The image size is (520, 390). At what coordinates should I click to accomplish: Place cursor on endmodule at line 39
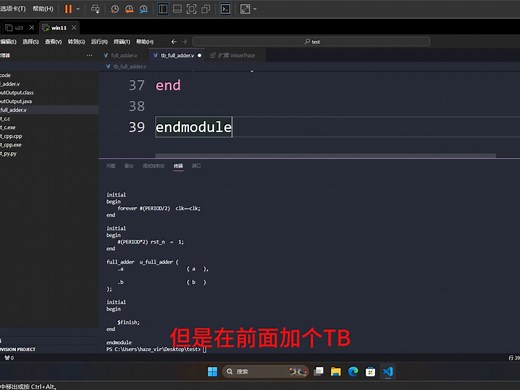coord(193,127)
